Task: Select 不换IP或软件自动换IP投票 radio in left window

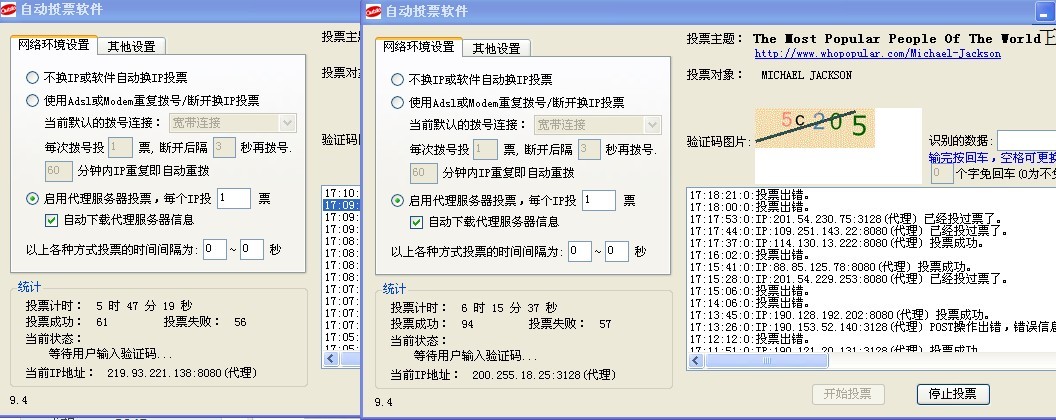Action: [x=32, y=77]
